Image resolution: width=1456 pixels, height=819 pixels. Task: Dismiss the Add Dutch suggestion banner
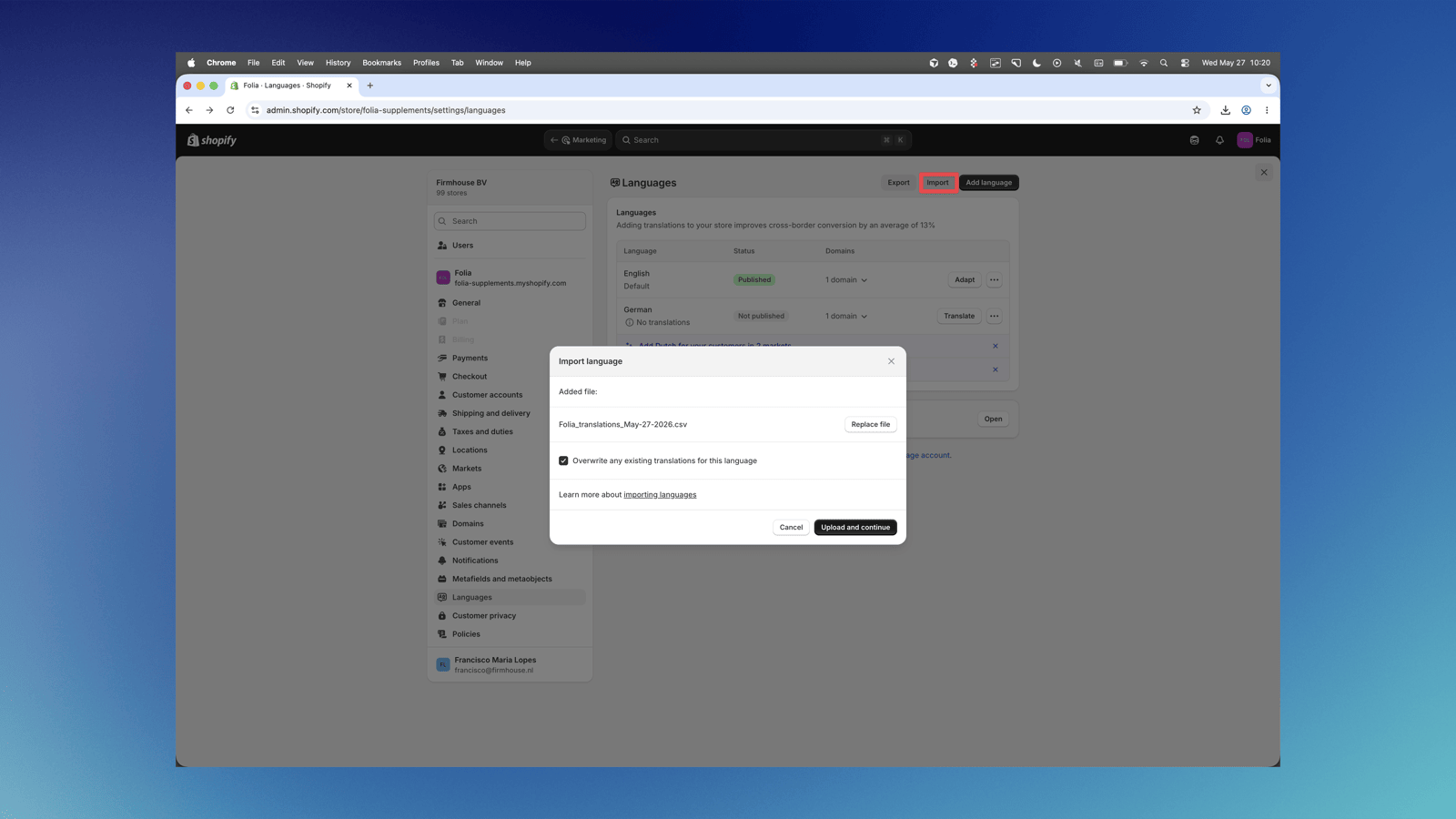(996, 346)
